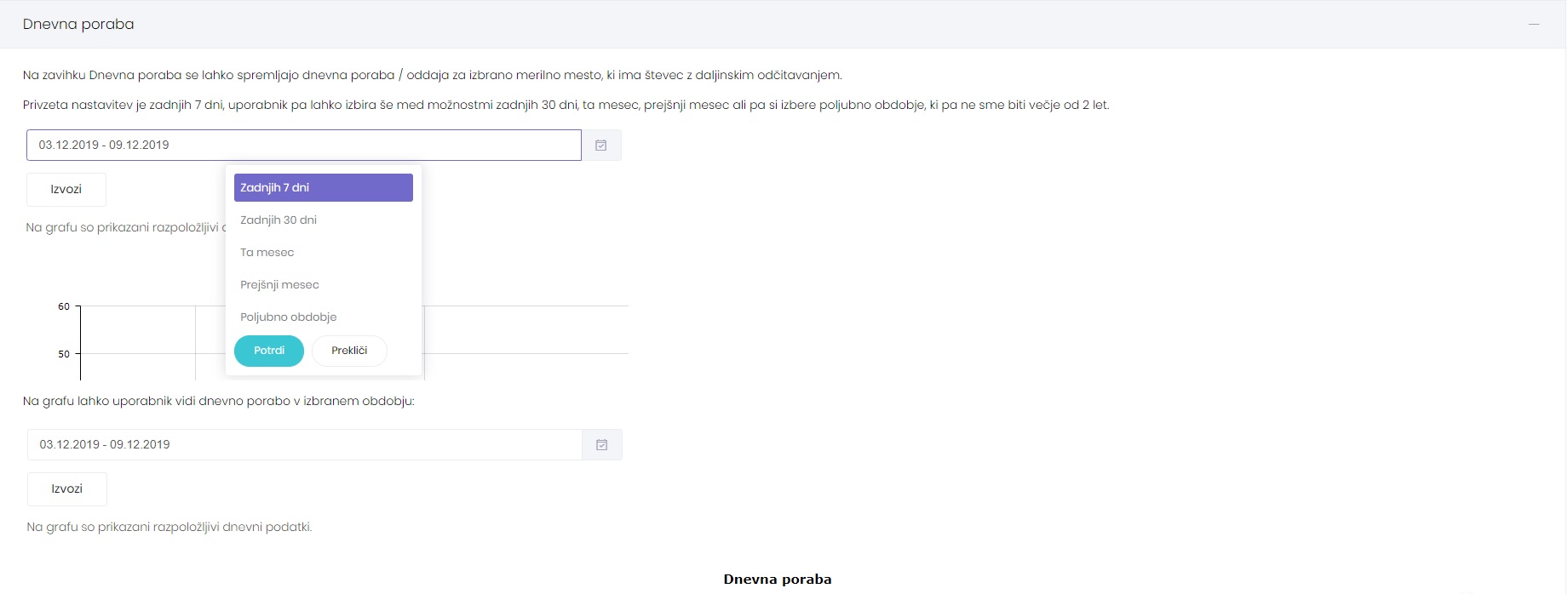The width and height of the screenshot is (1568, 594).
Task: Click calendar icon beside the second date field
Action: (602, 445)
